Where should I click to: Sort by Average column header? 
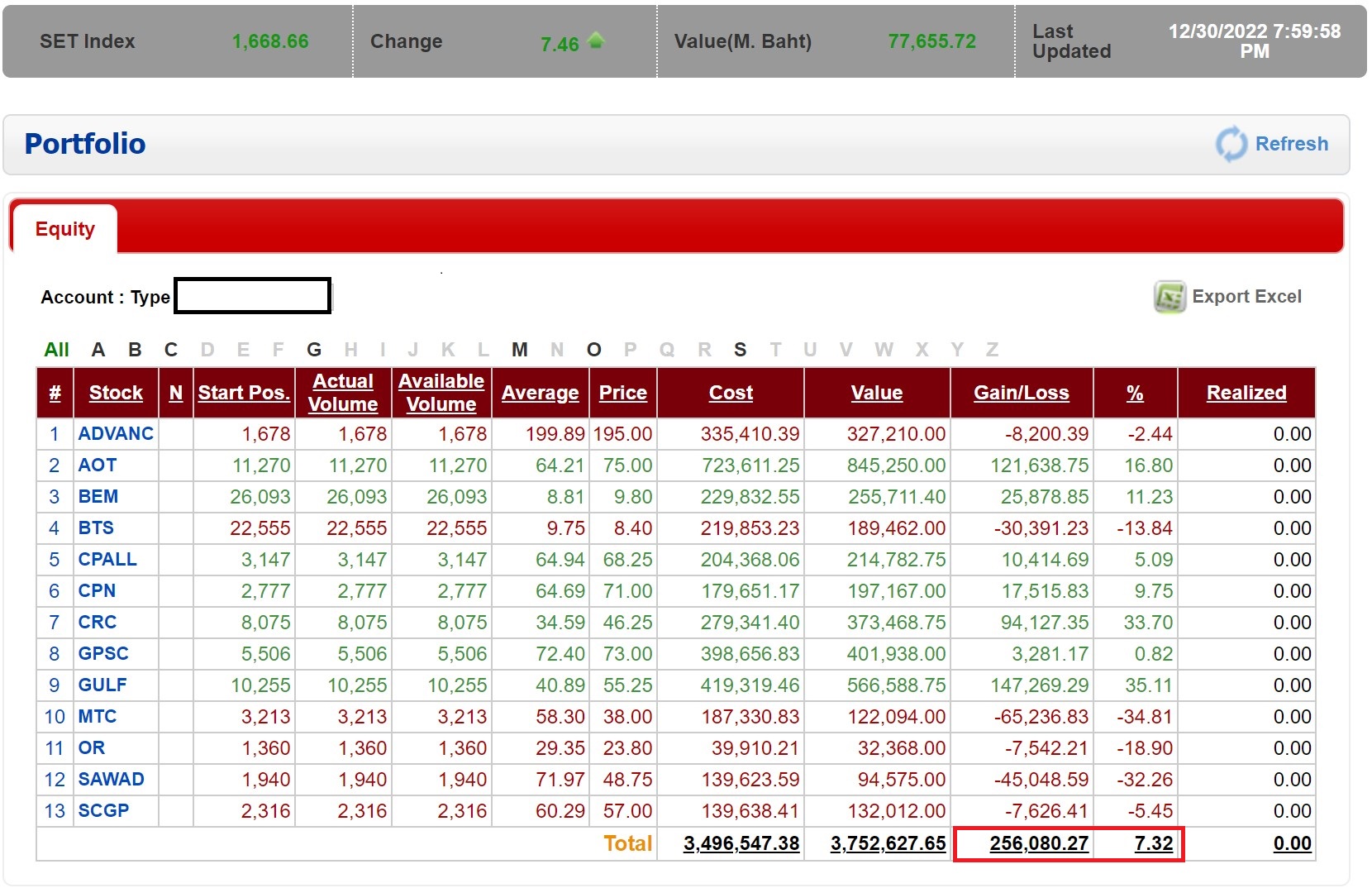[541, 393]
